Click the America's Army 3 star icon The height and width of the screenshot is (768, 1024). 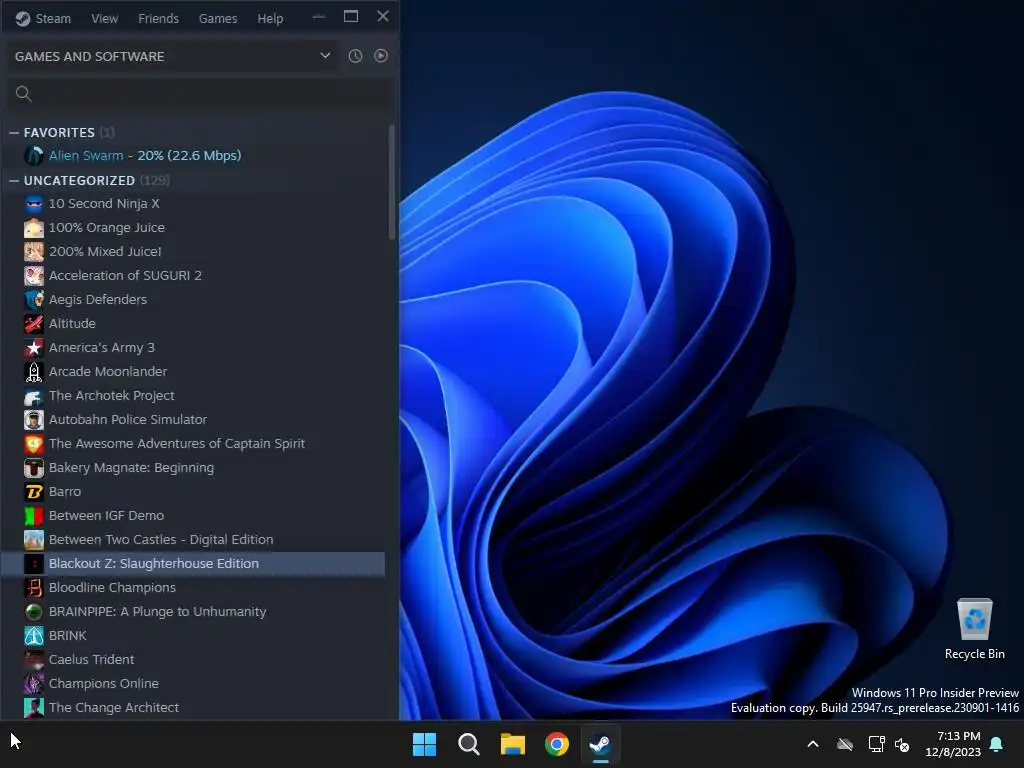[x=34, y=347]
